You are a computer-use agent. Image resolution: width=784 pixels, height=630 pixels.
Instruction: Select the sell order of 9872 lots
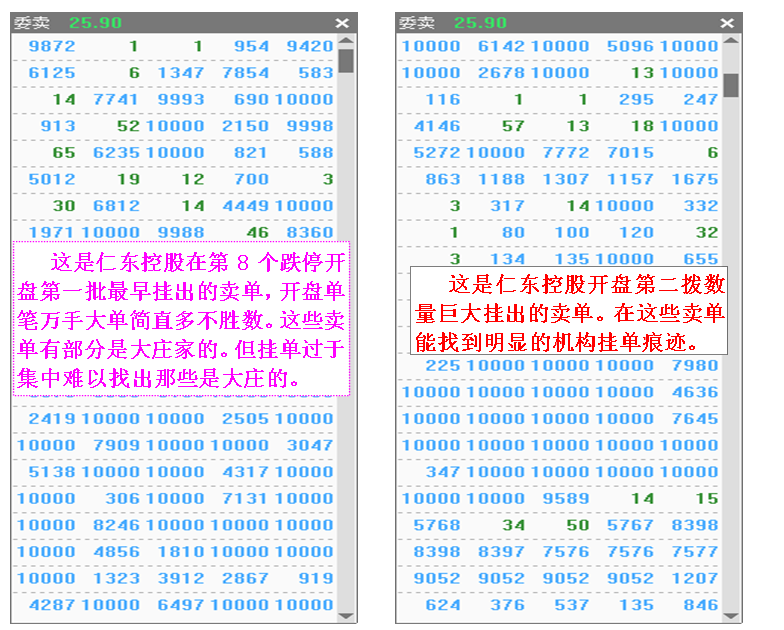coord(52,46)
